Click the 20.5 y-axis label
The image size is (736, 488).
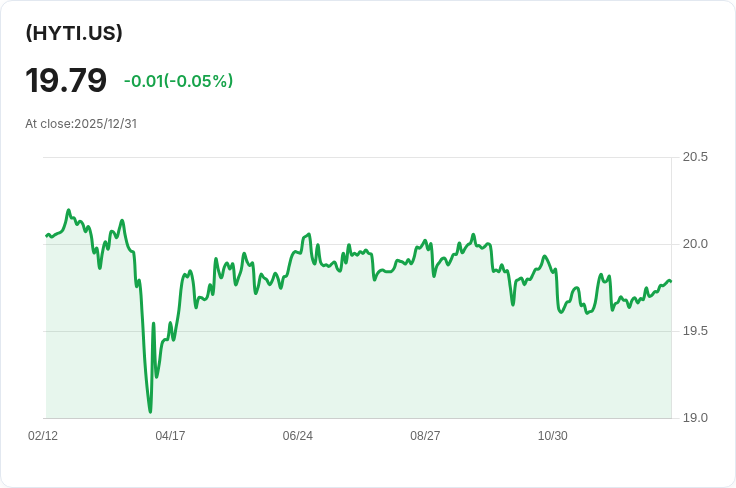pos(695,157)
